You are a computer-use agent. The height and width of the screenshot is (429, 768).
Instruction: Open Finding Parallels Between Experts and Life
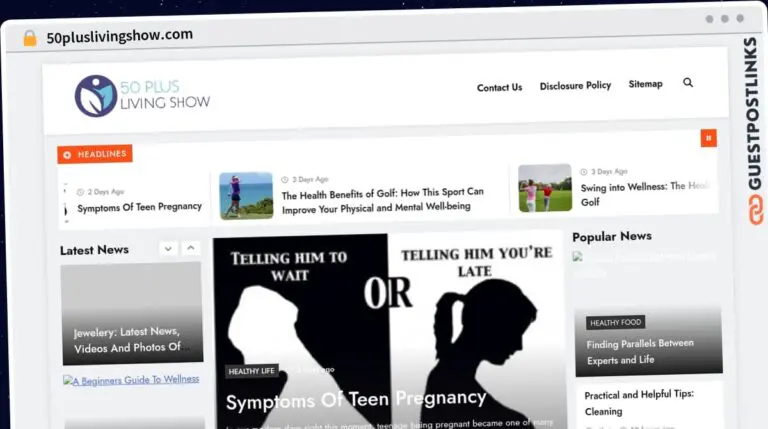point(640,352)
